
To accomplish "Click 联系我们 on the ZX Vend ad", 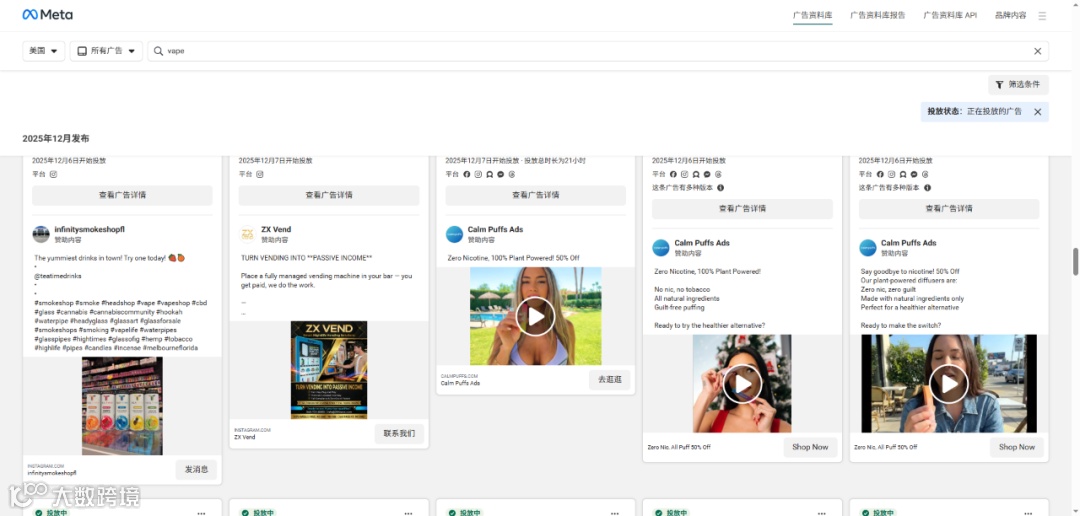I will coord(399,434).
